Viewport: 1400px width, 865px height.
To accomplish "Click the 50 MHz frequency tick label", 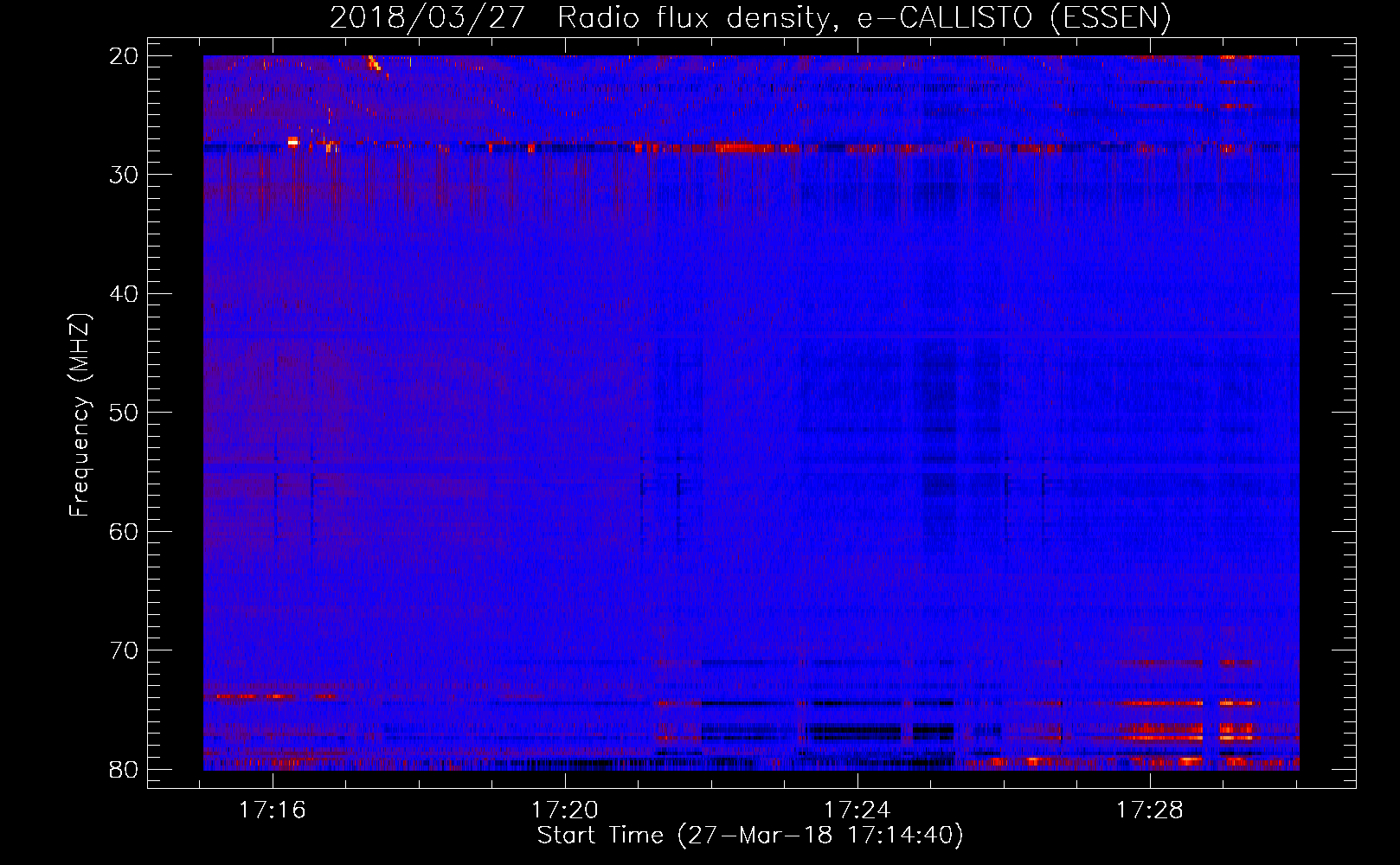I will [124, 413].
